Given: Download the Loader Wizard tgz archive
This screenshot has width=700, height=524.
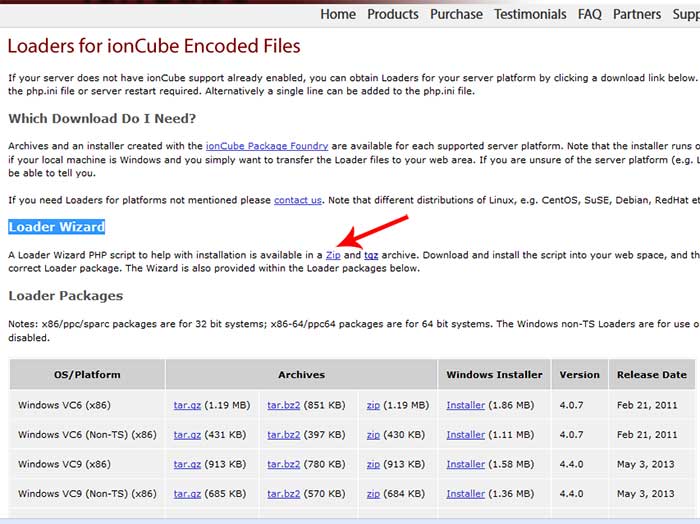Looking at the screenshot, I should [x=371, y=255].
